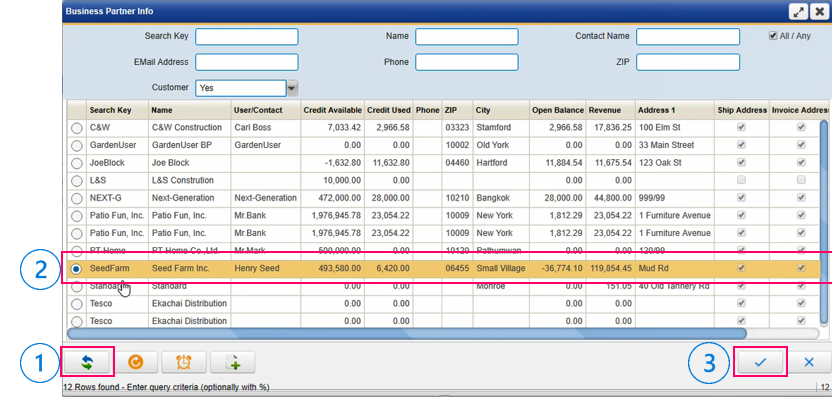Viewport: 832px width, 399px height.
Task: Toggle the All / Any checkbox
Action: 773,36
